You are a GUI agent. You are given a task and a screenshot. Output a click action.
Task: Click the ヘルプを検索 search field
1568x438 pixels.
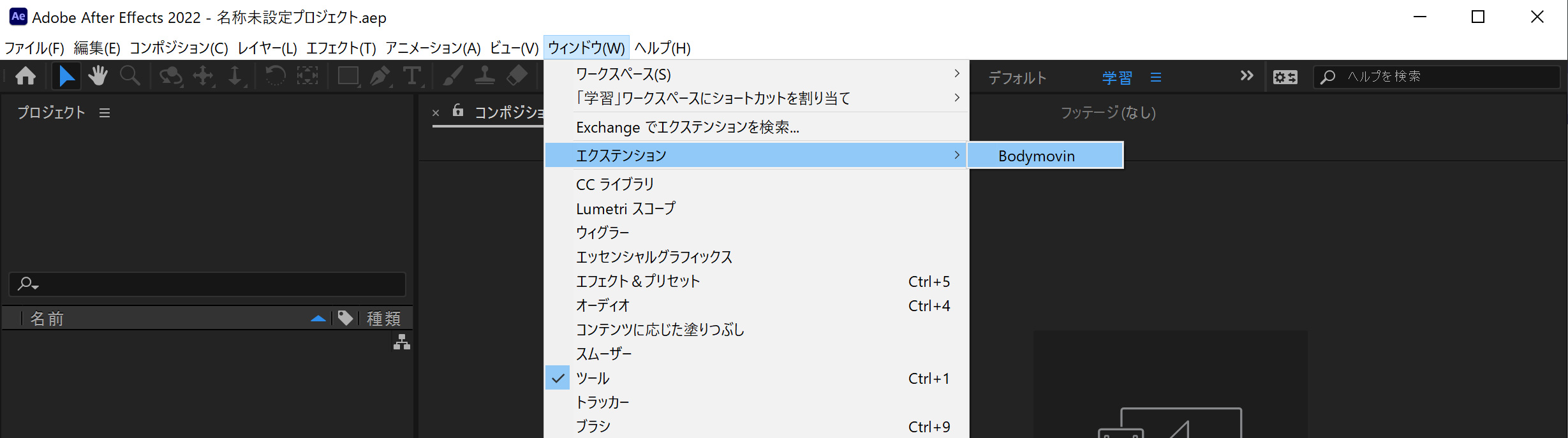pyautogui.click(x=1437, y=77)
